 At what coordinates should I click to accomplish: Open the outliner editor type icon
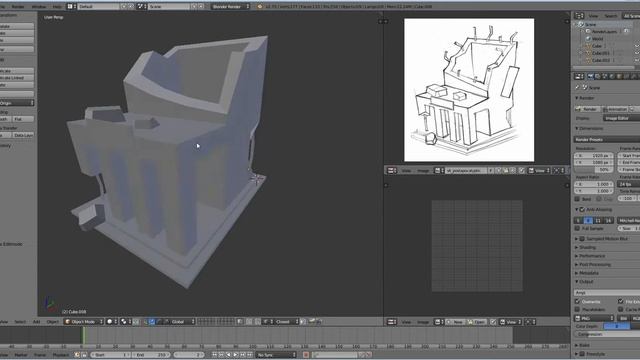click(x=579, y=16)
